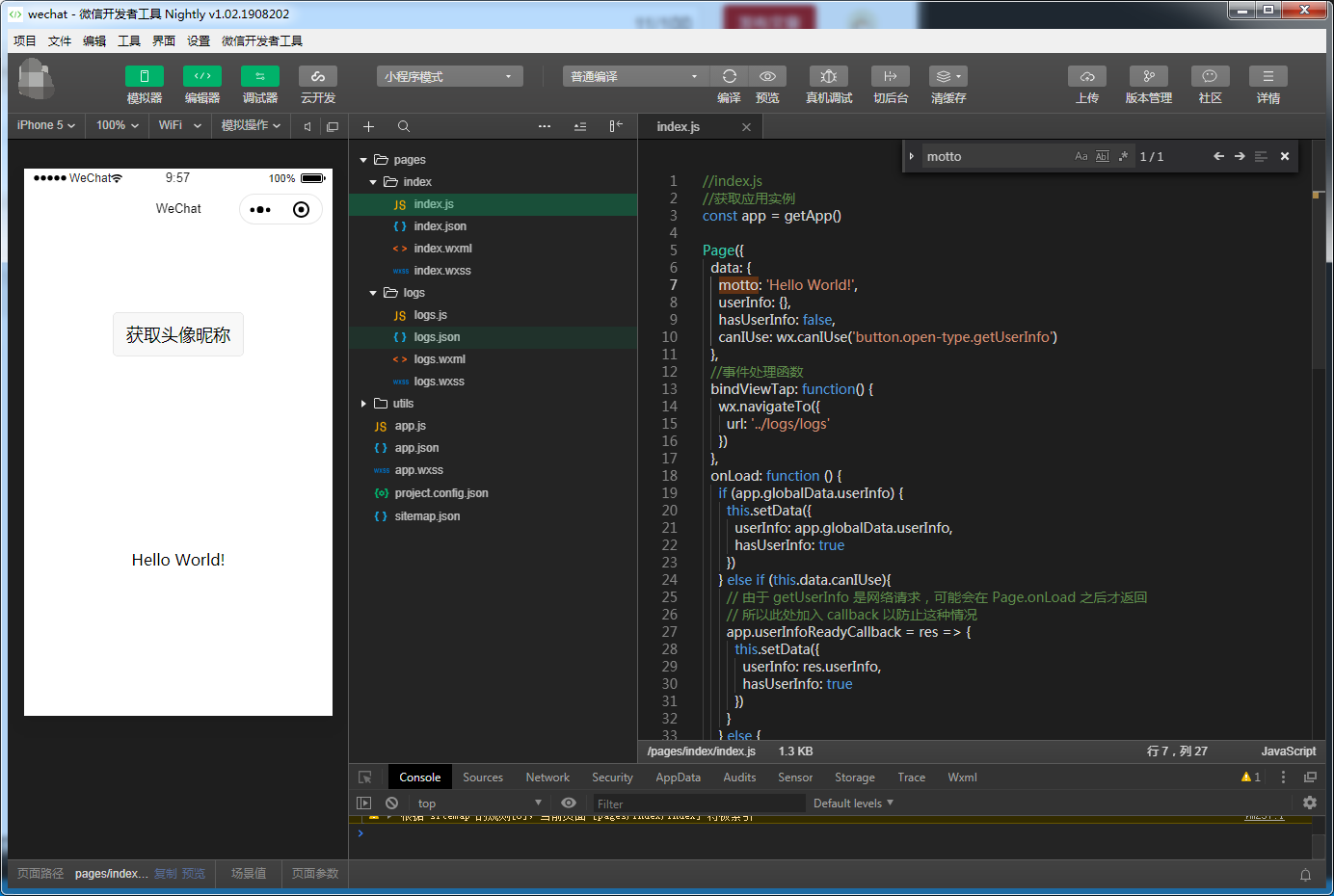Close the index.js editor tab
Image resolution: width=1334 pixels, height=896 pixels.
[x=746, y=127]
